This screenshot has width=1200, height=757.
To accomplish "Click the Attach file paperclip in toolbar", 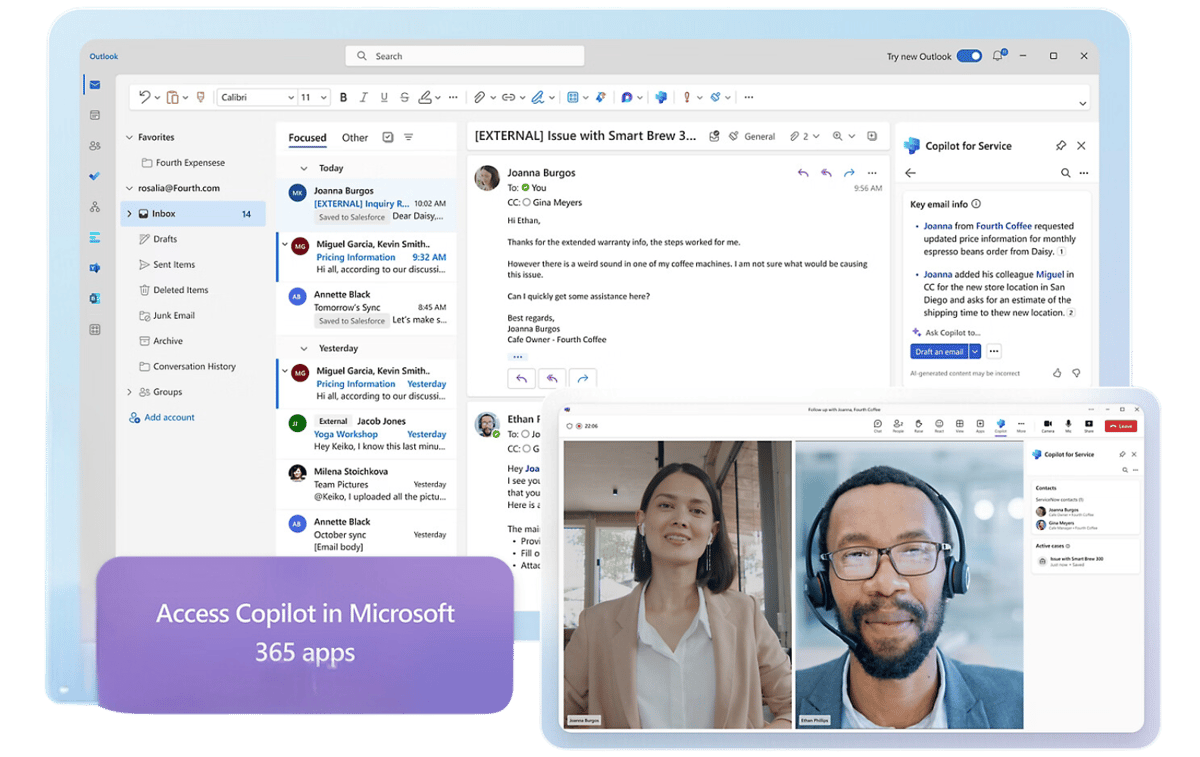I will point(479,97).
